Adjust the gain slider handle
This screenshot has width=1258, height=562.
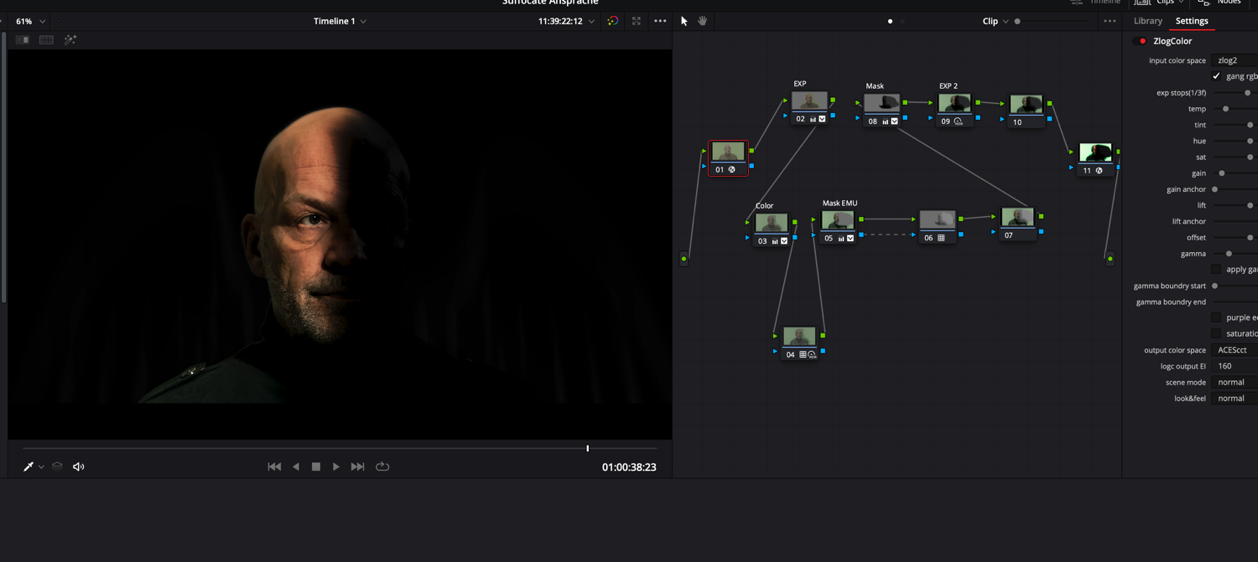click(x=1222, y=174)
